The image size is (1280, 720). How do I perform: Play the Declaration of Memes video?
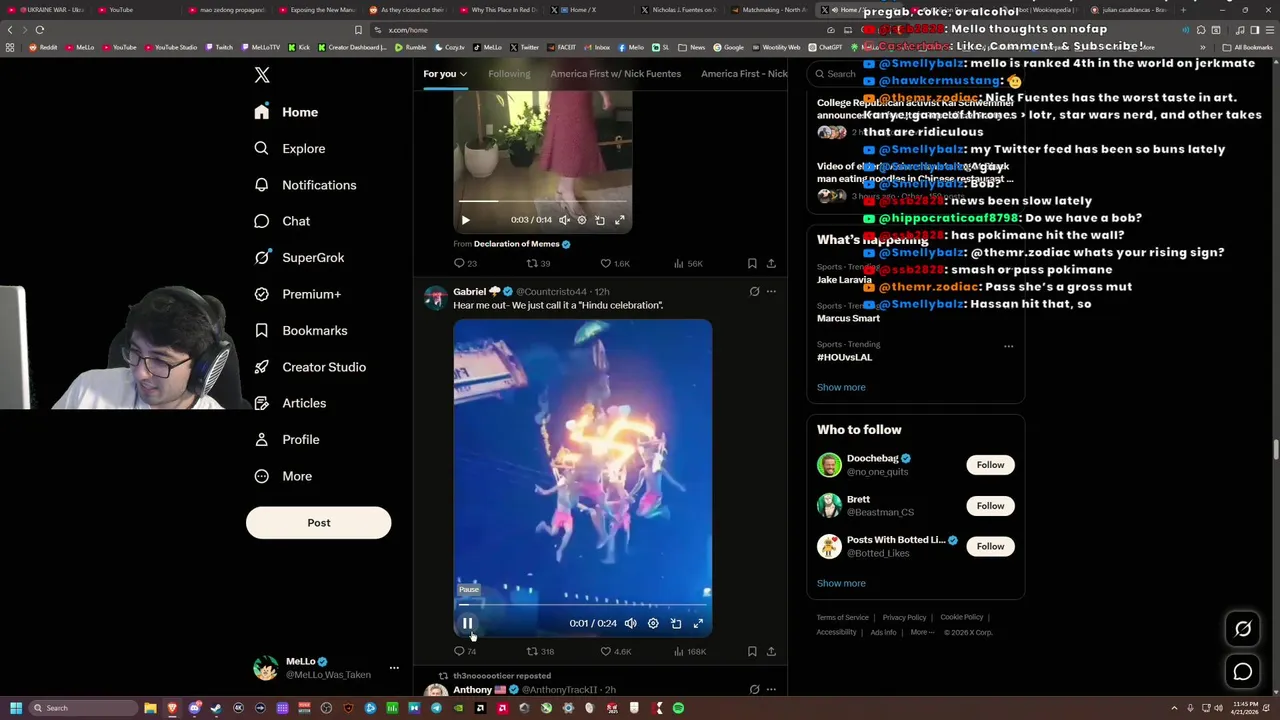click(465, 220)
